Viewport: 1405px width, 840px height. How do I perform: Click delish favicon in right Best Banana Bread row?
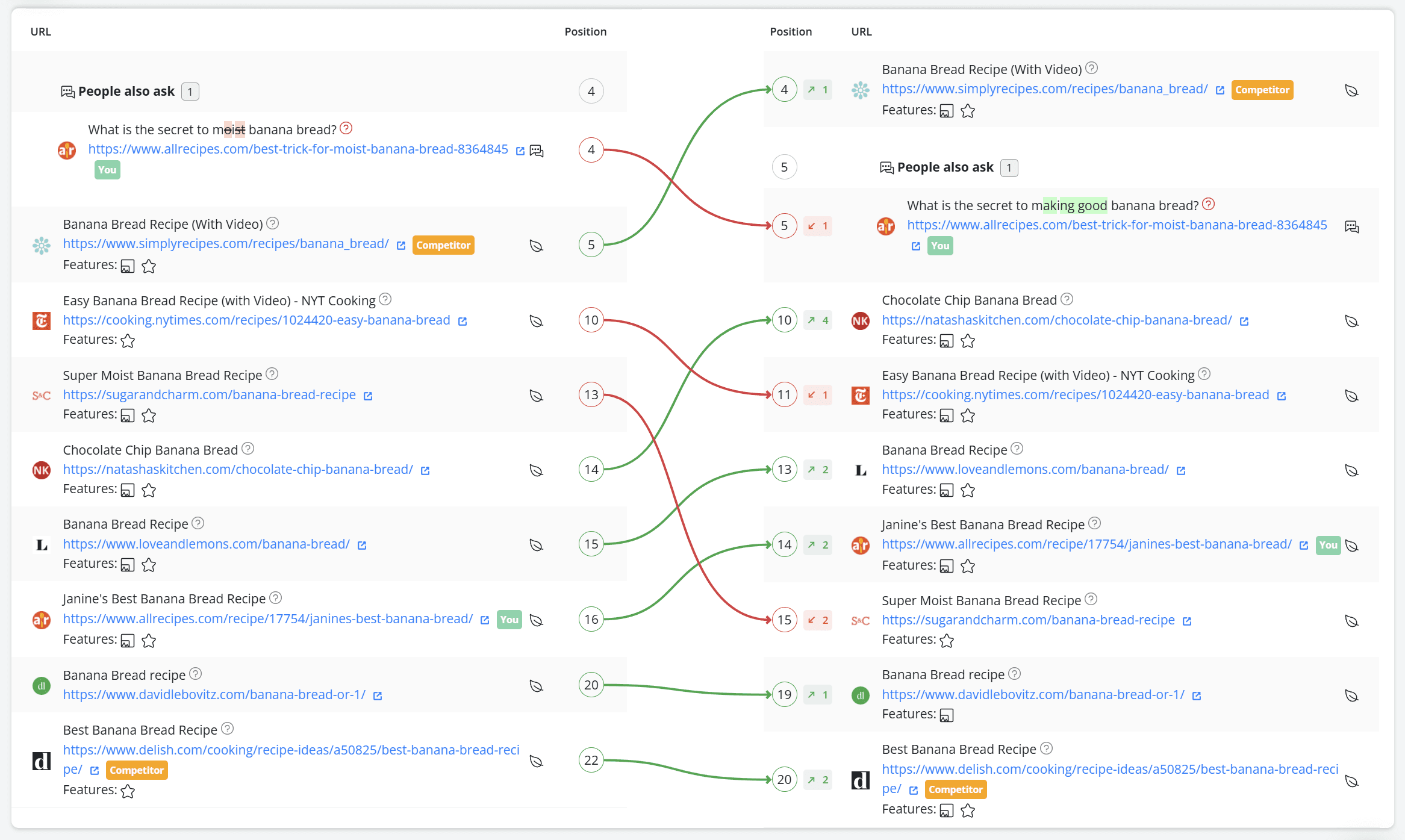click(861, 780)
